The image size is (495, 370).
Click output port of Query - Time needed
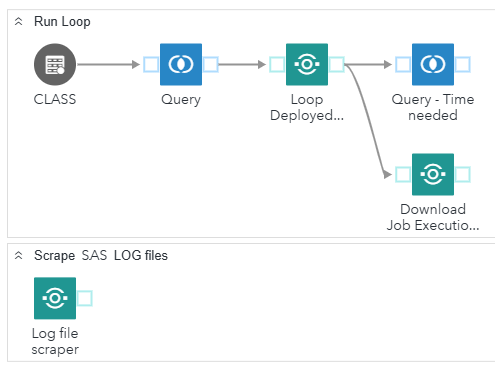tap(463, 64)
